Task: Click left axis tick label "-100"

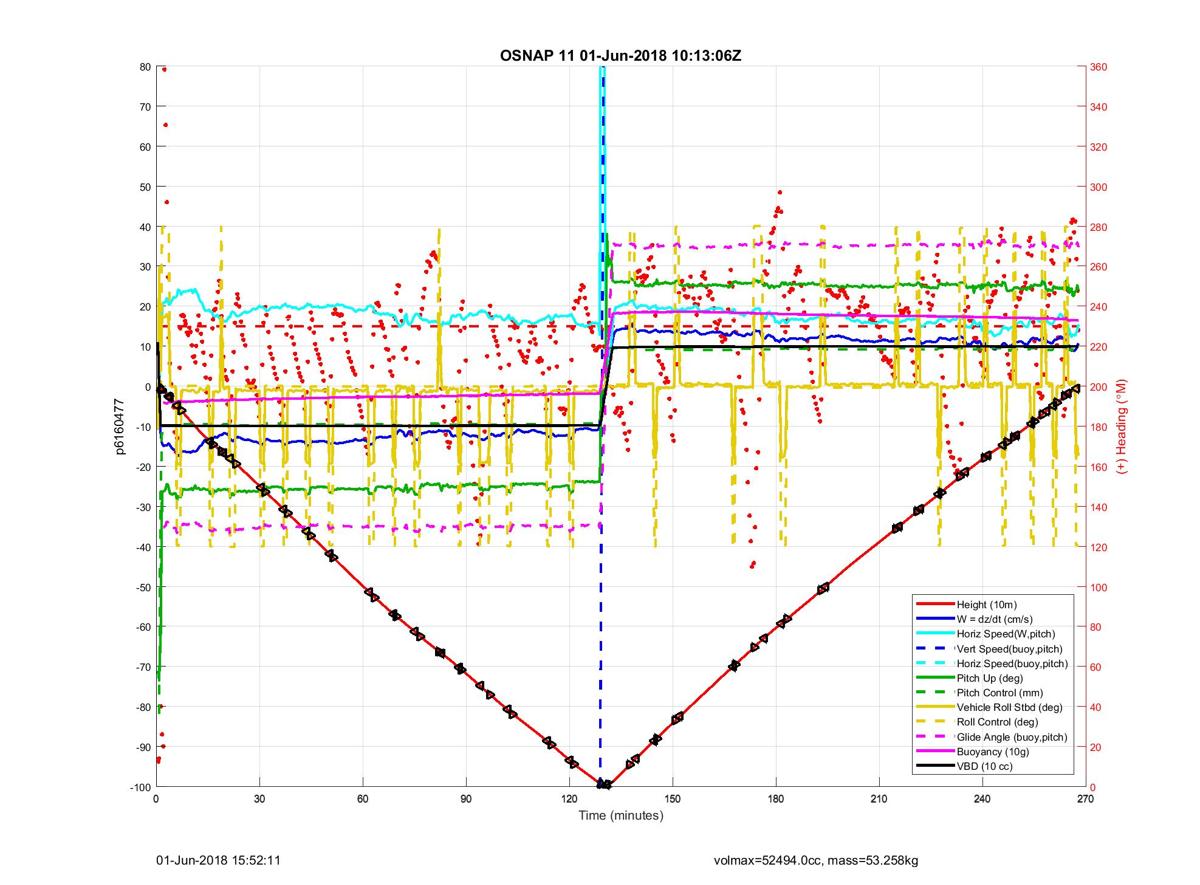Action: [x=139, y=787]
